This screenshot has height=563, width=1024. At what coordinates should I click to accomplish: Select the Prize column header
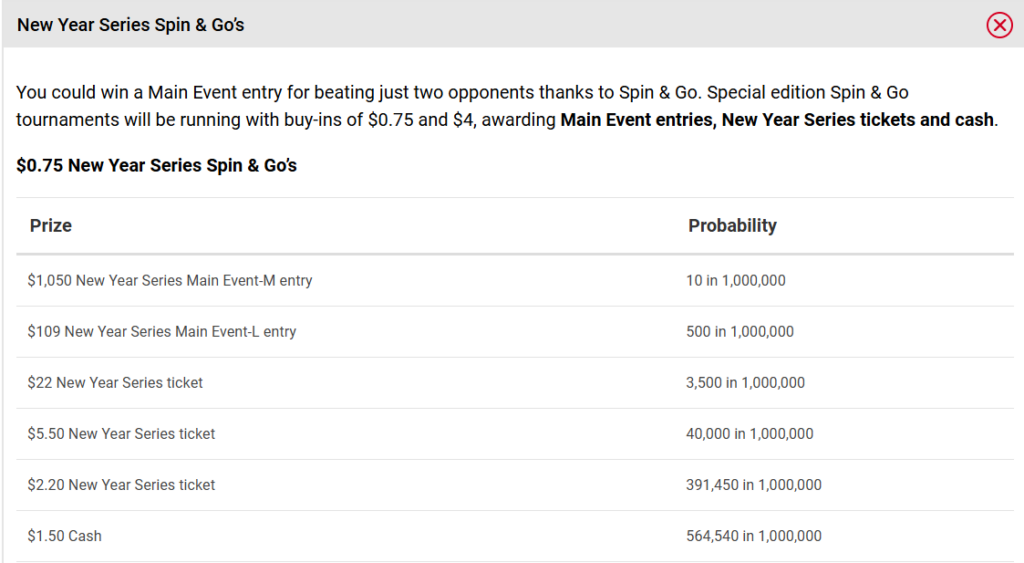[51, 225]
